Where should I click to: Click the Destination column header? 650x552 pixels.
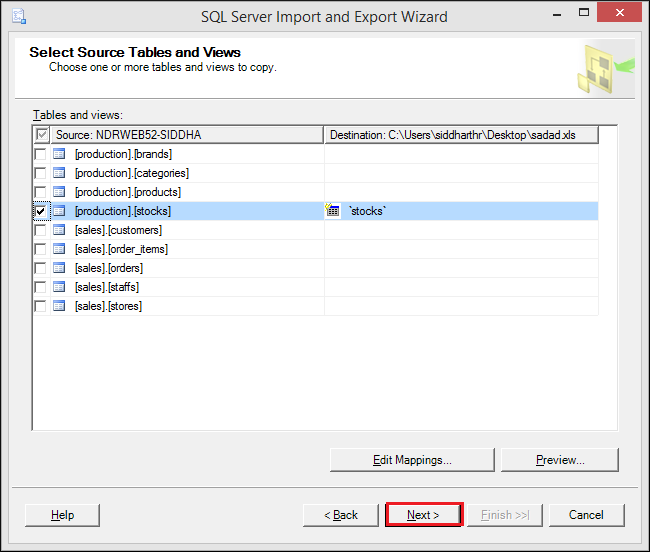pos(461,135)
